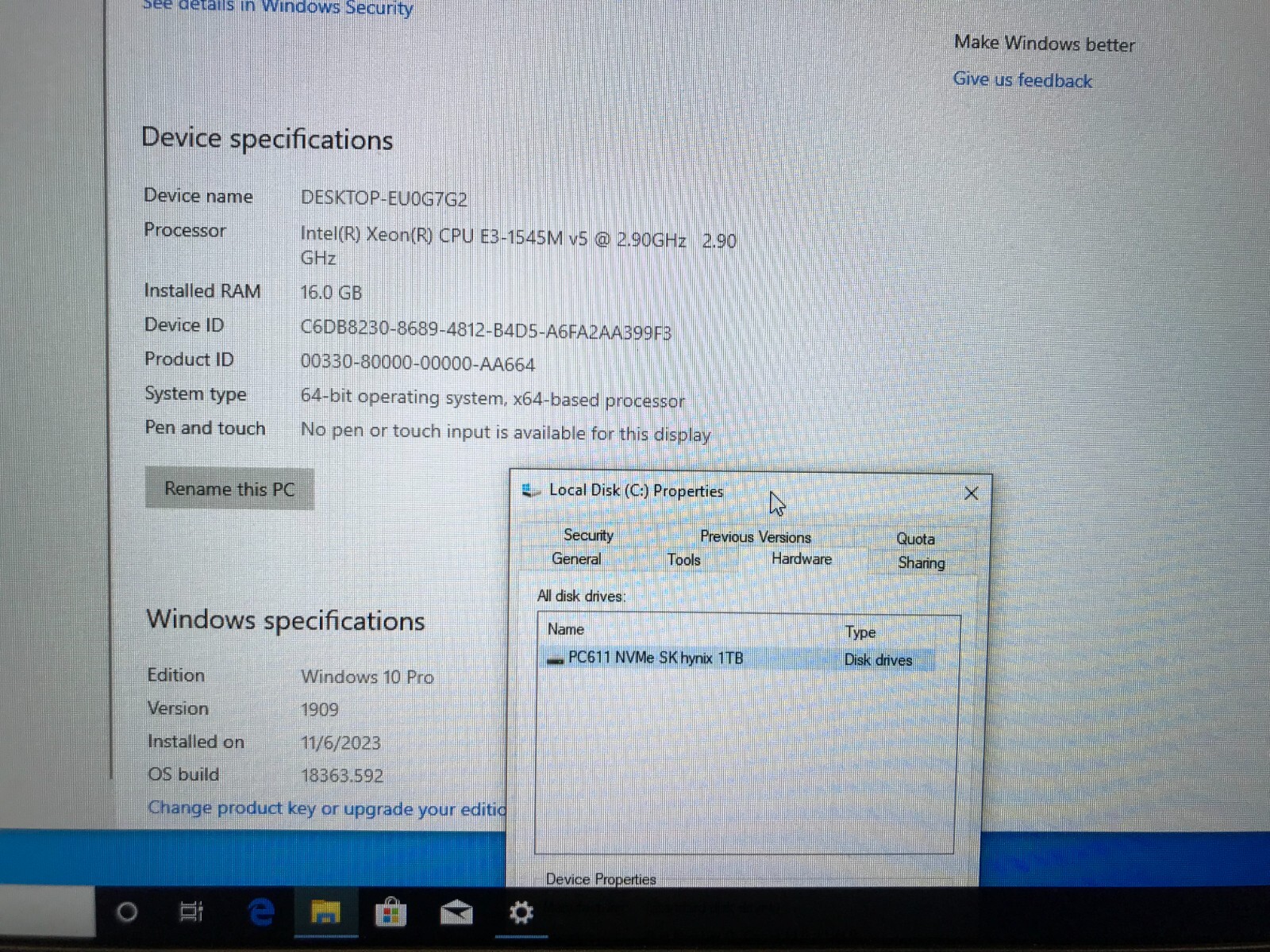This screenshot has width=1270, height=952.
Task: Click the Device ID value C6DB8230
Action: 485,330
